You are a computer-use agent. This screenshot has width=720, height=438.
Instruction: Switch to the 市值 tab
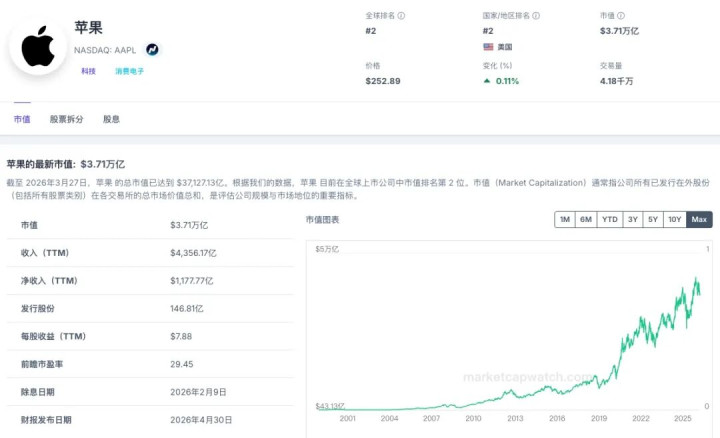coord(22,119)
